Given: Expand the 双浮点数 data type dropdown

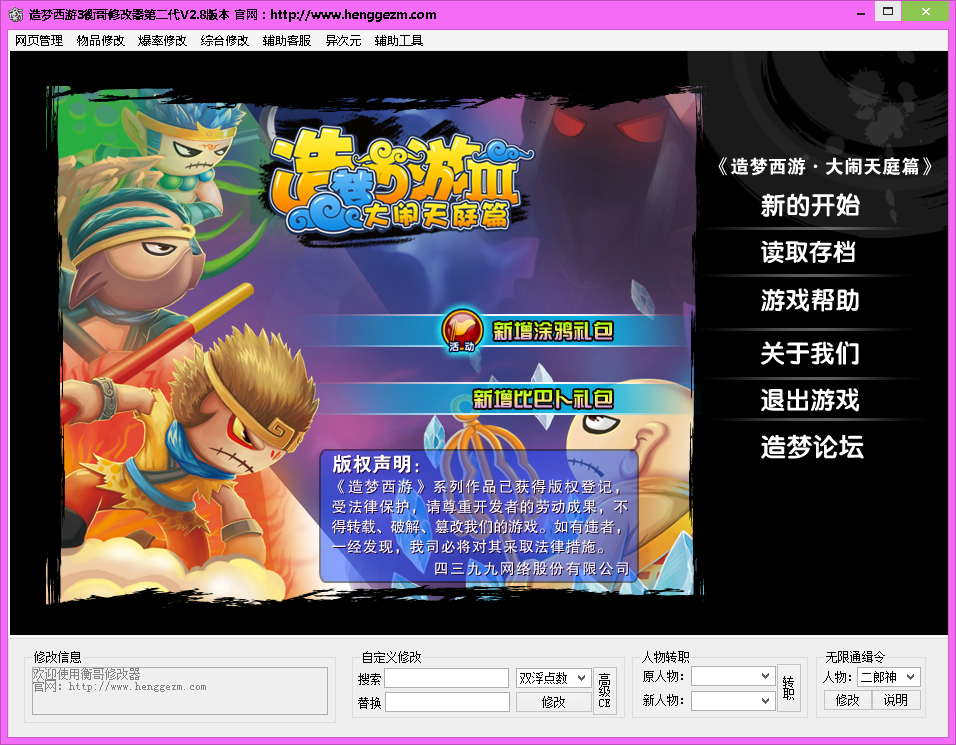Looking at the screenshot, I should point(553,678).
